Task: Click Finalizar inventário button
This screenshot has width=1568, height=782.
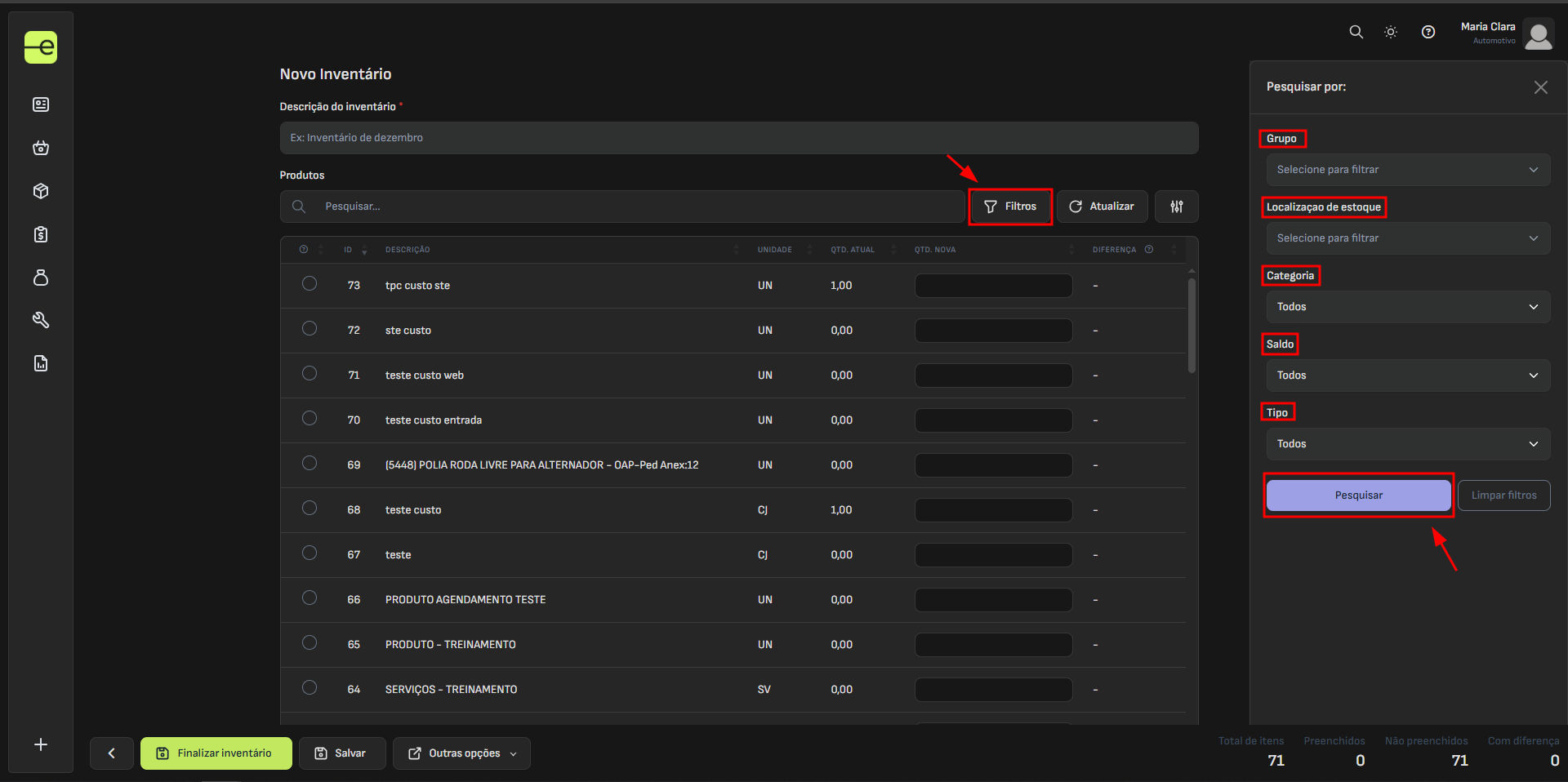Action: pos(216,753)
